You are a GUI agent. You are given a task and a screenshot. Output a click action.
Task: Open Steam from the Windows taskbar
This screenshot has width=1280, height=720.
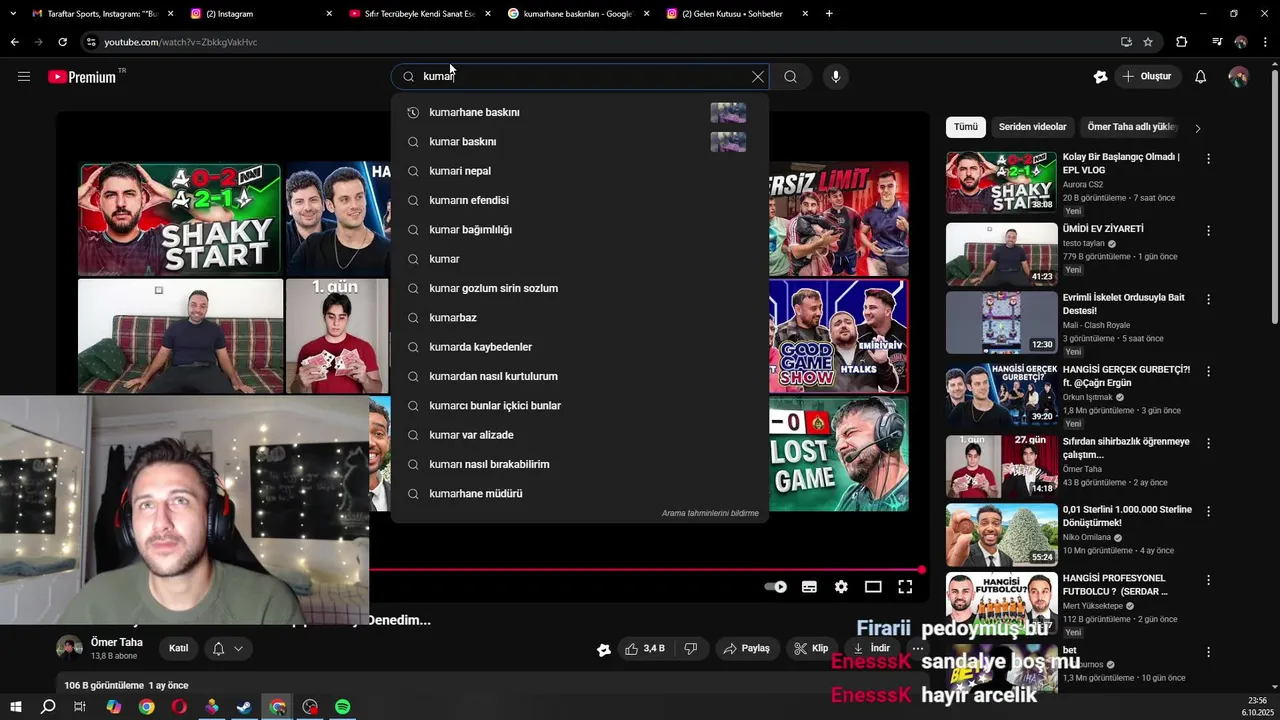coord(244,707)
